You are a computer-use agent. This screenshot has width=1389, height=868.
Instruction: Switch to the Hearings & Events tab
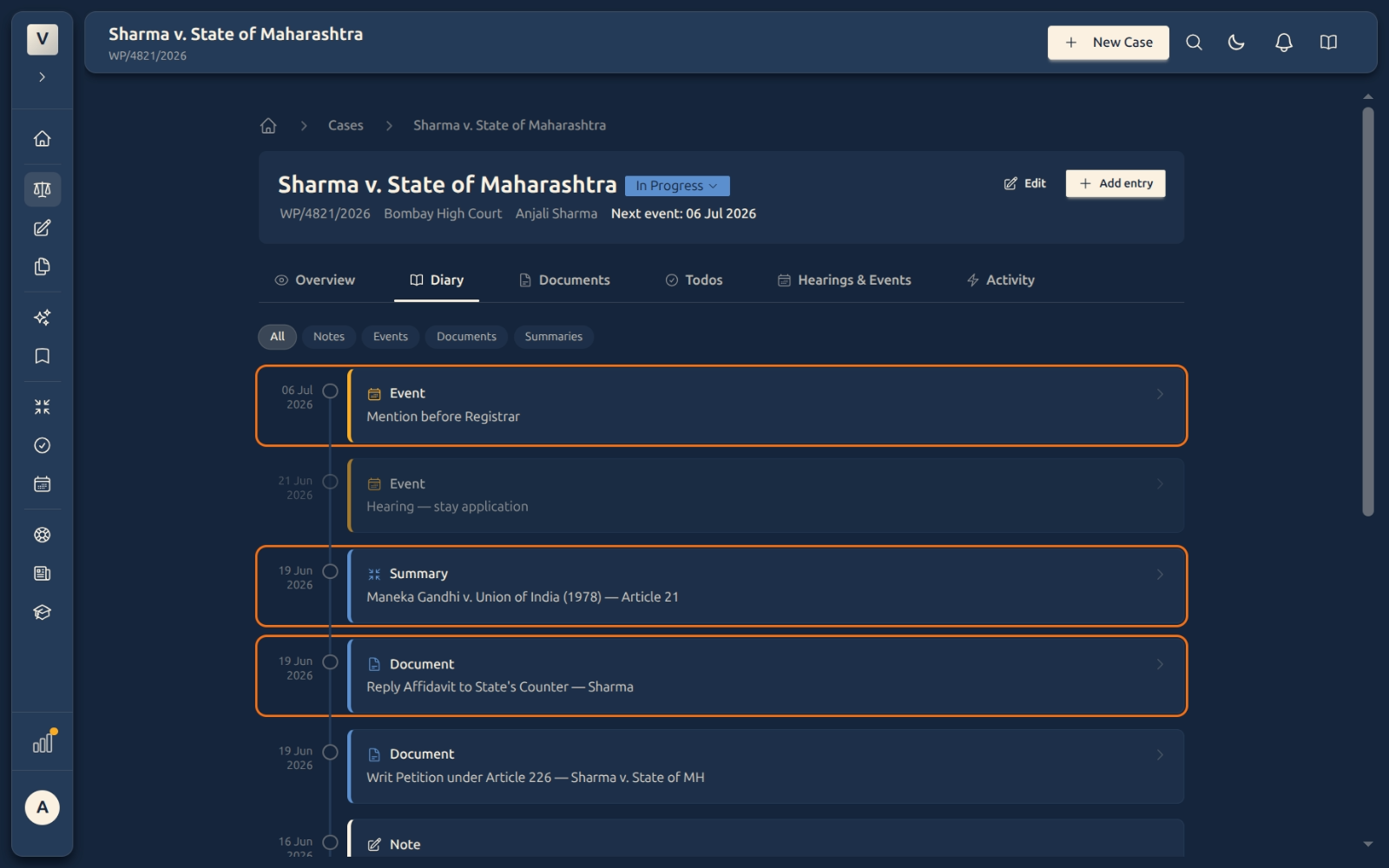pos(844,280)
